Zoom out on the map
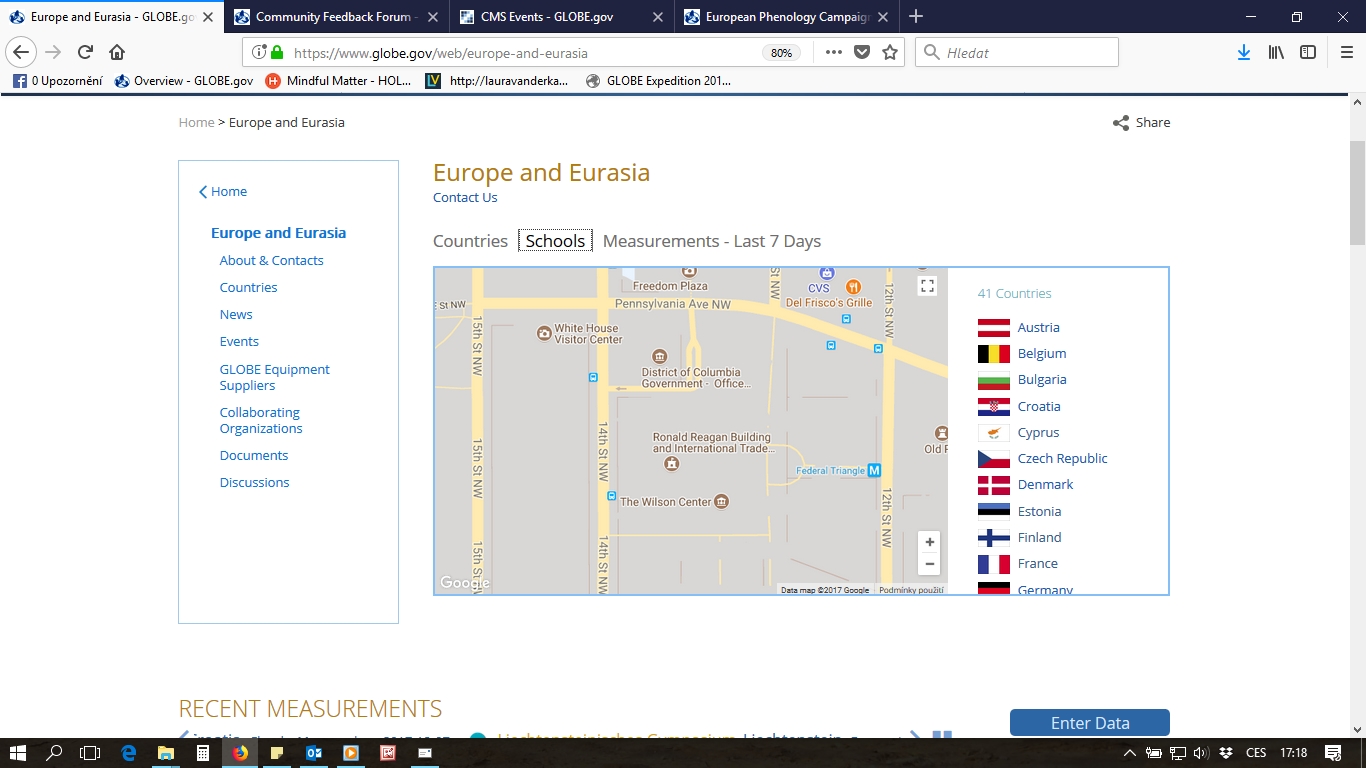Image resolution: width=1366 pixels, height=768 pixels. pos(929,564)
